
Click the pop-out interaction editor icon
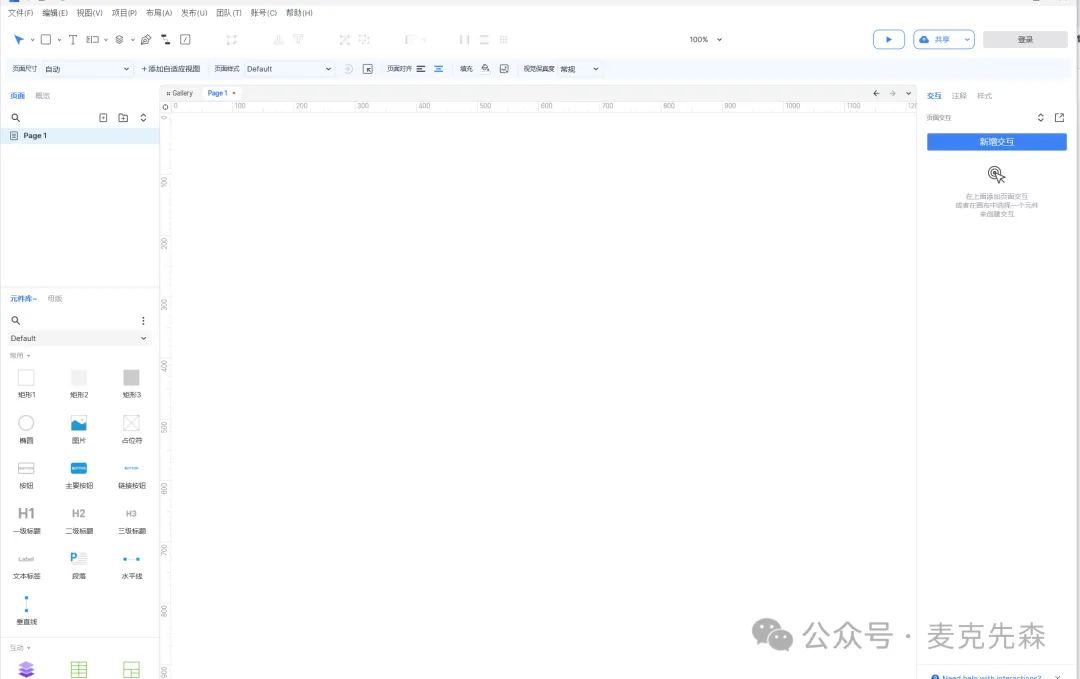[1059, 118]
